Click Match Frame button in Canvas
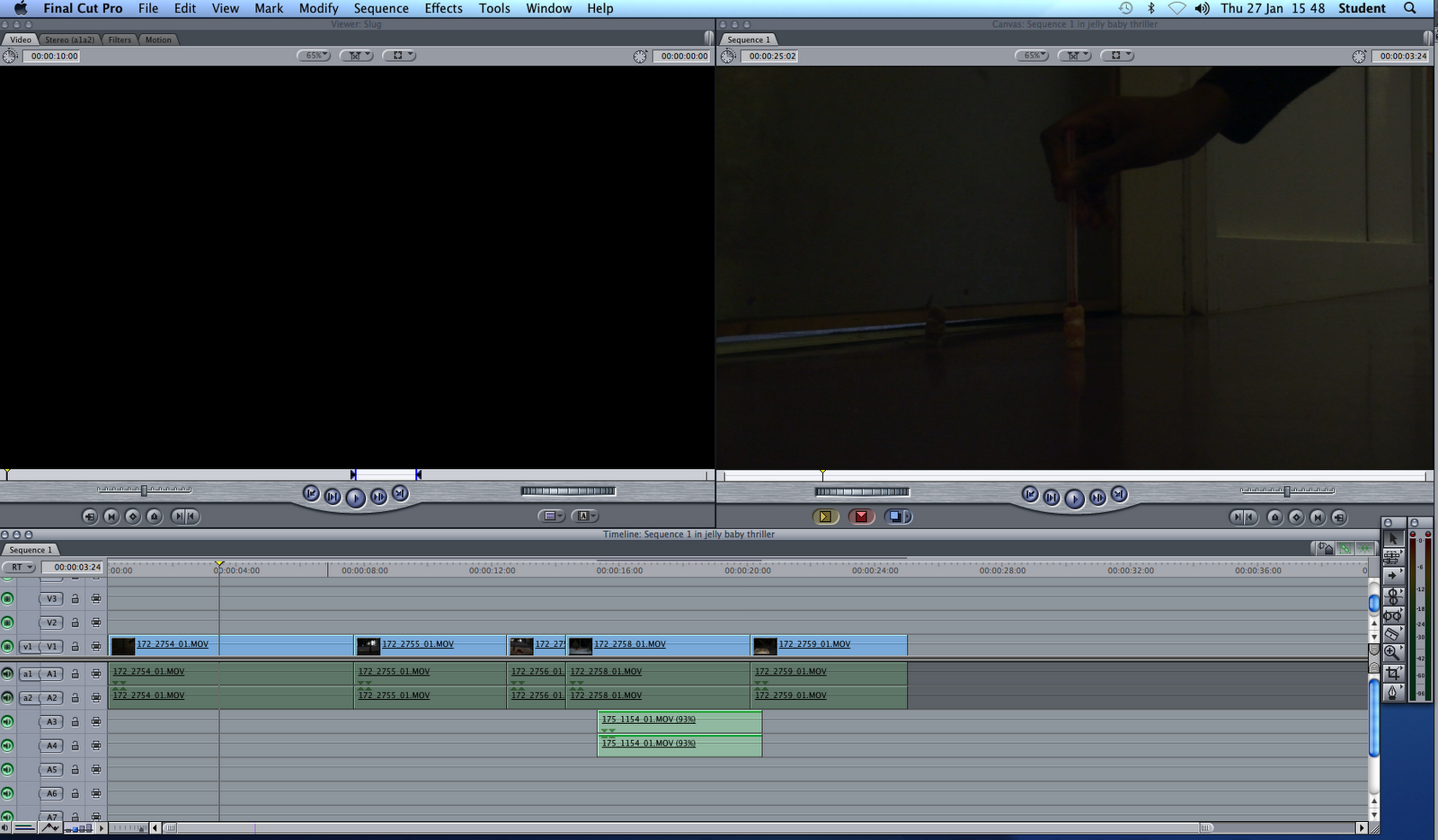Screen dimensions: 1438x840 1339,517
